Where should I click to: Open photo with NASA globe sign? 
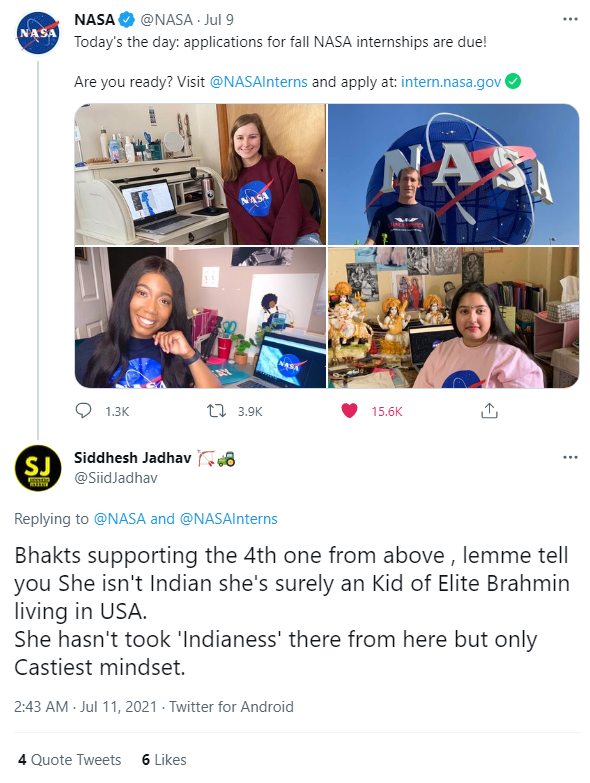pos(453,174)
